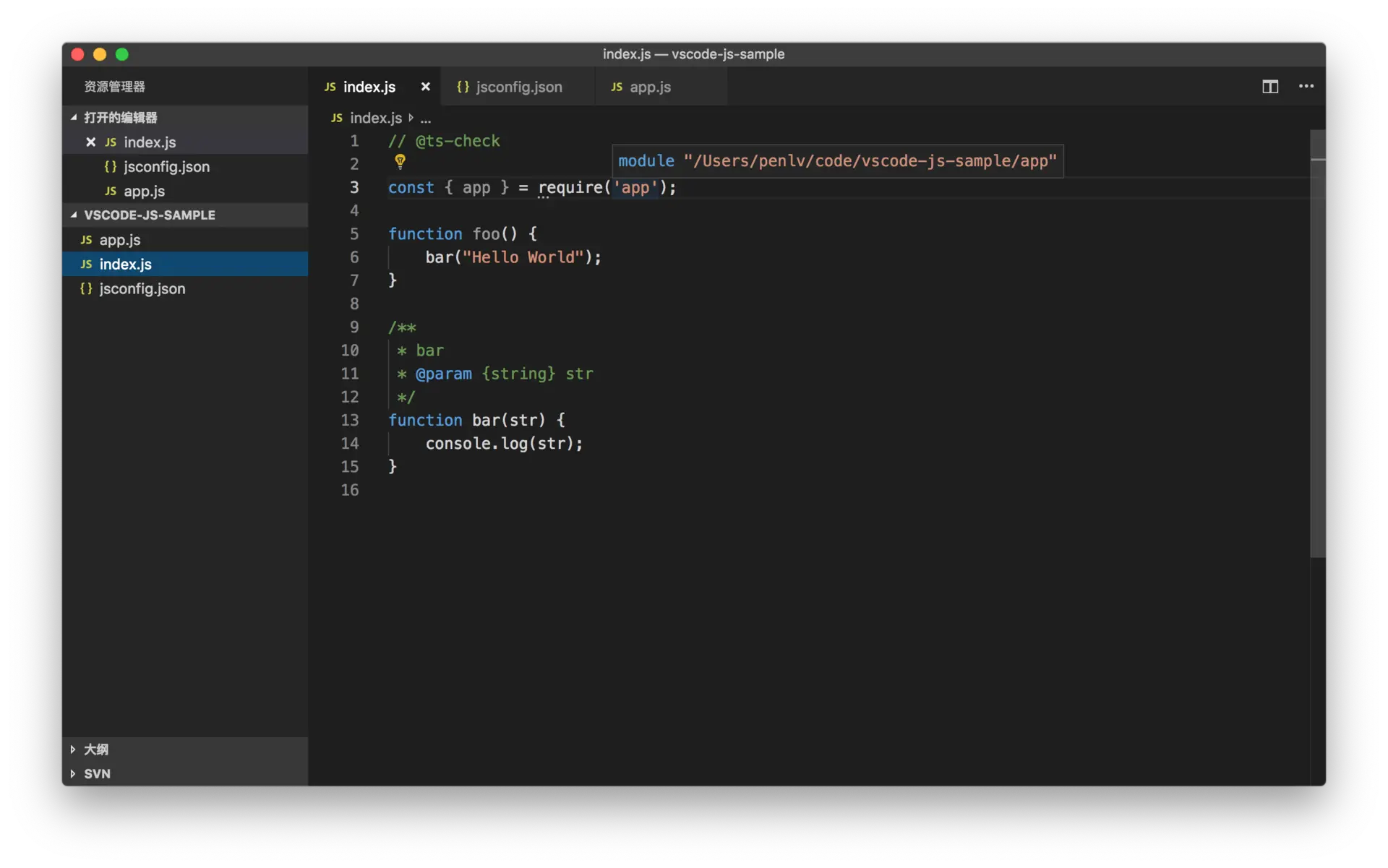Switch to the app.js editor tab
This screenshot has width=1388, height=868.
[650, 87]
